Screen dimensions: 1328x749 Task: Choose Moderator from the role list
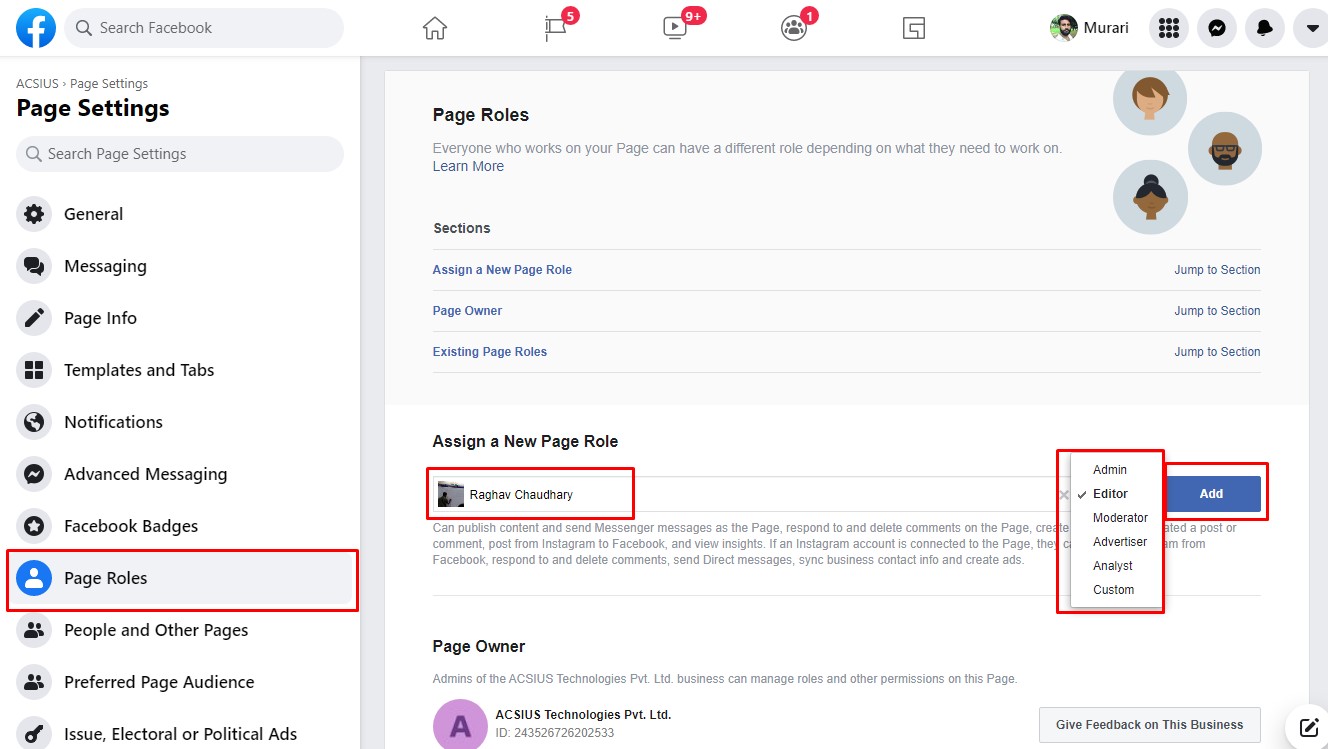[1120, 517]
